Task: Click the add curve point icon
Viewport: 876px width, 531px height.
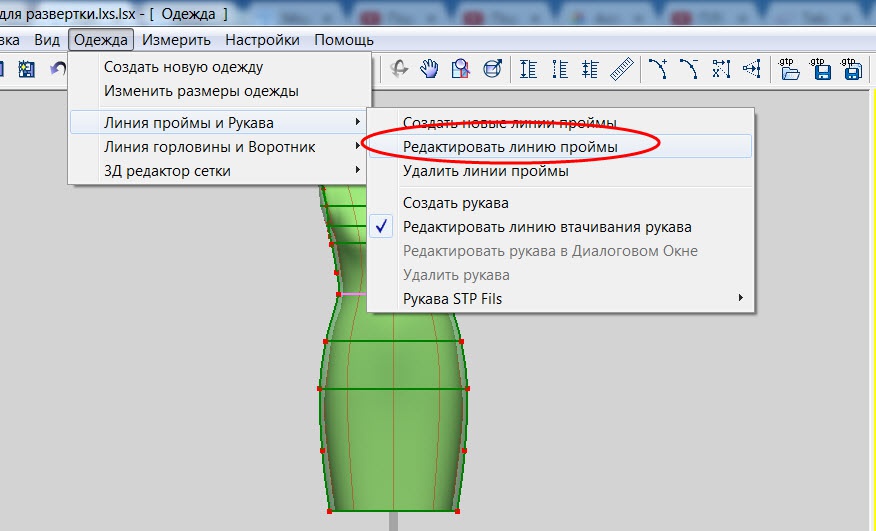Action: [658, 69]
